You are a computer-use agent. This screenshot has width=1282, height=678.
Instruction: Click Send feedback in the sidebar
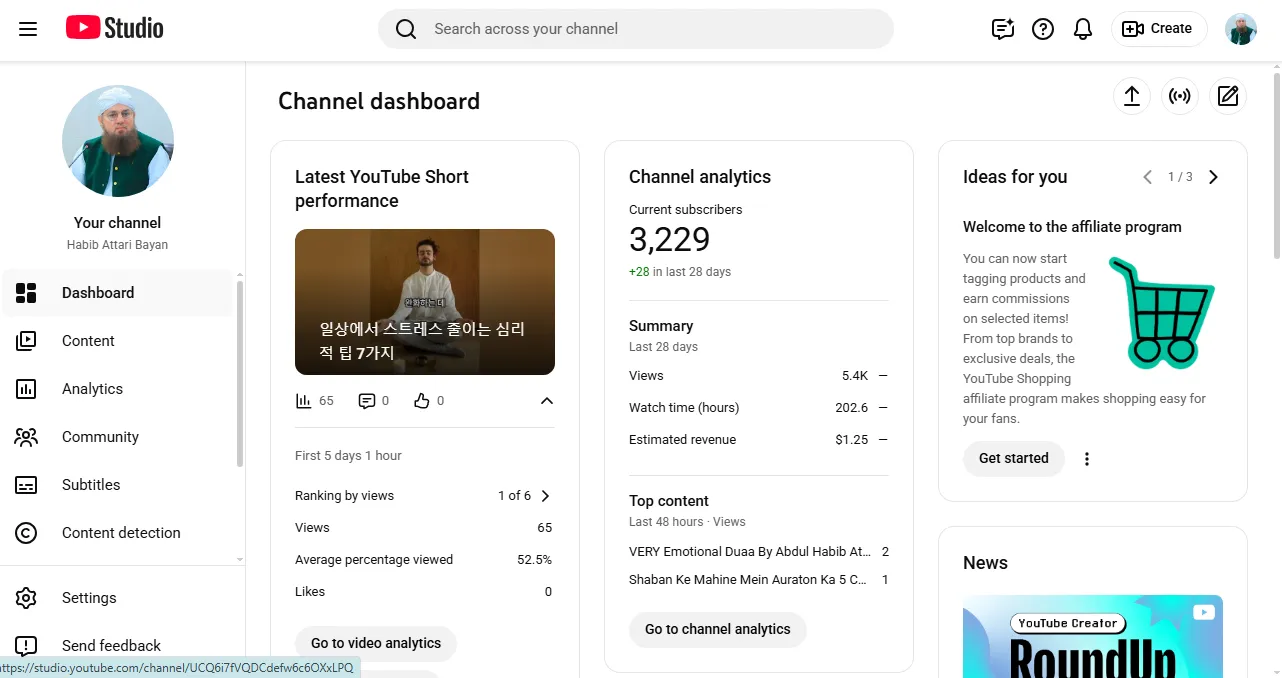[x=117, y=646]
